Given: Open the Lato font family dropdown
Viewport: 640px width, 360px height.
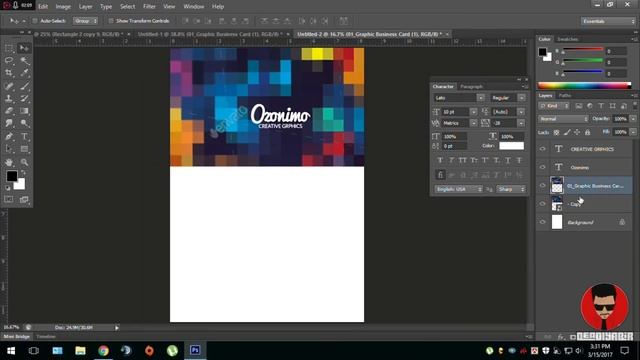Looking at the screenshot, I should (480, 98).
